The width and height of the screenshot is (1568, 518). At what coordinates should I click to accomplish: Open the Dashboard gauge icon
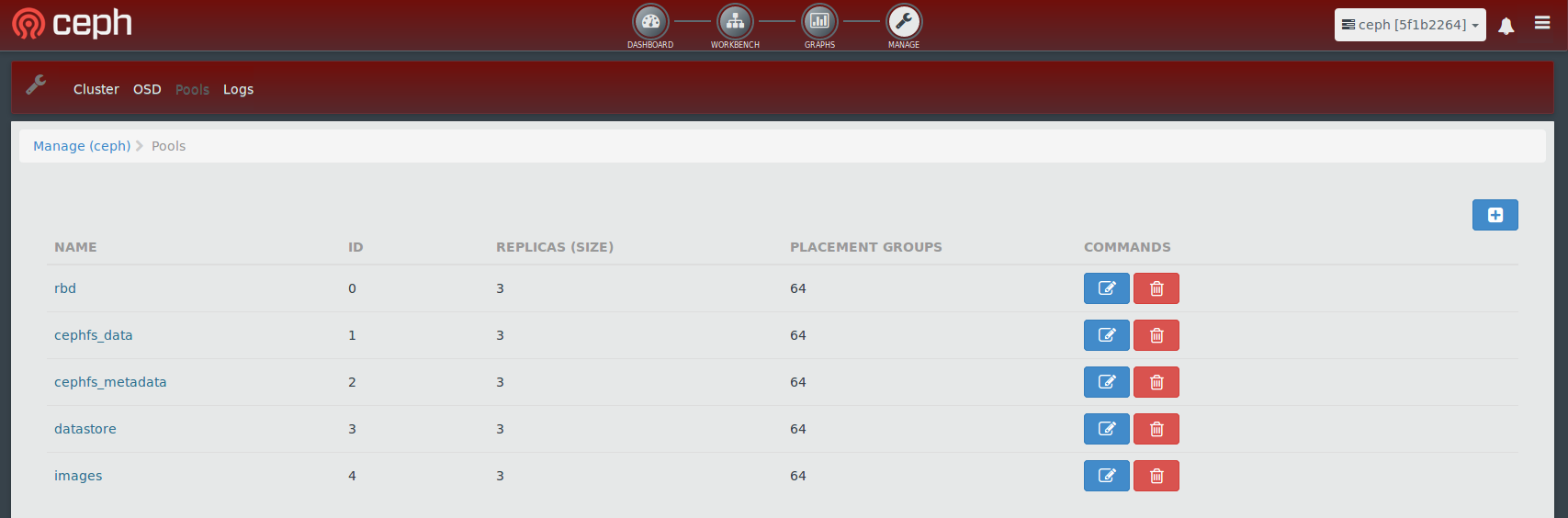pos(650,22)
